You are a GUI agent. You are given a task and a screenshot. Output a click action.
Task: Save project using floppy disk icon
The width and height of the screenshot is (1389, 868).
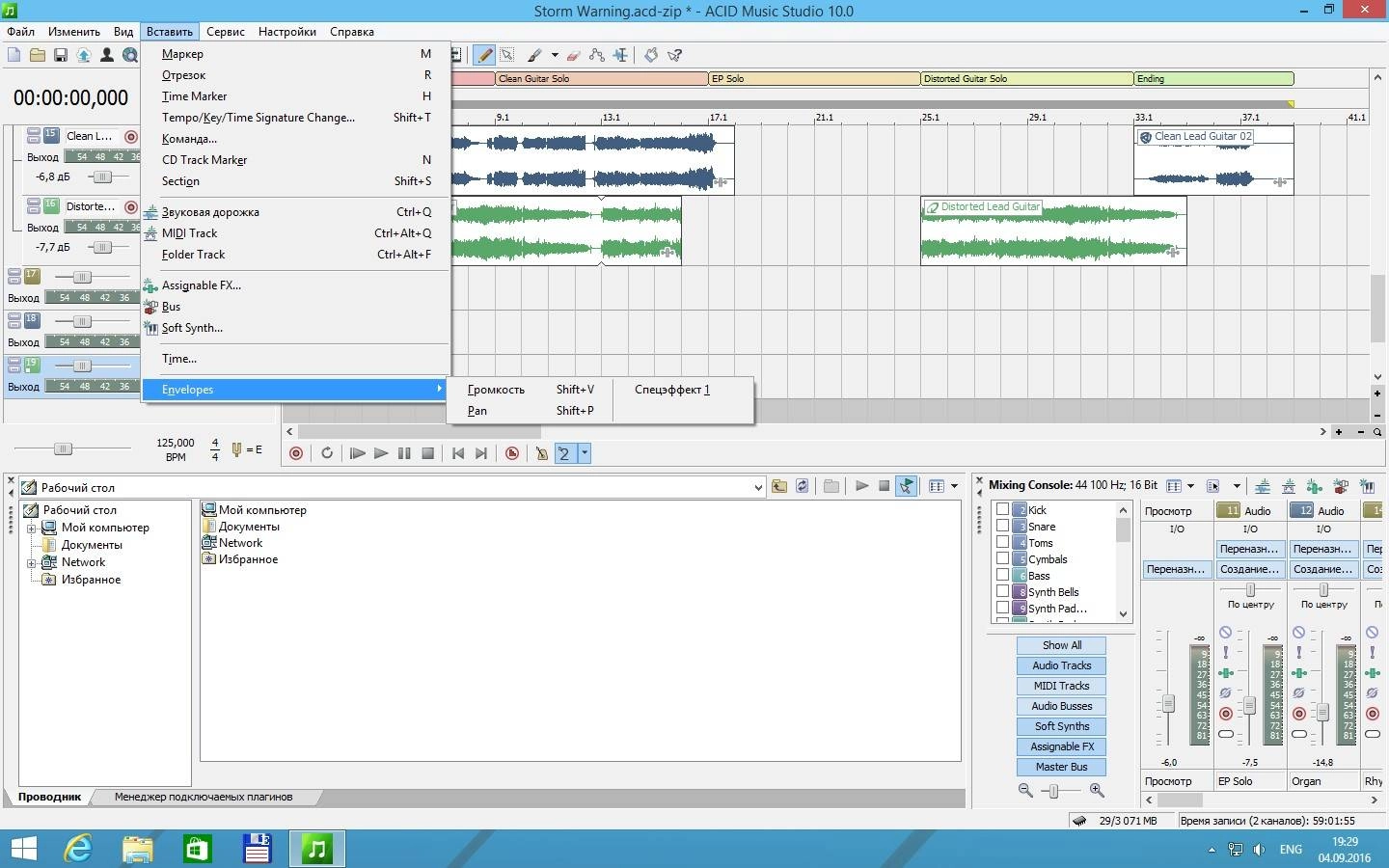(61, 55)
